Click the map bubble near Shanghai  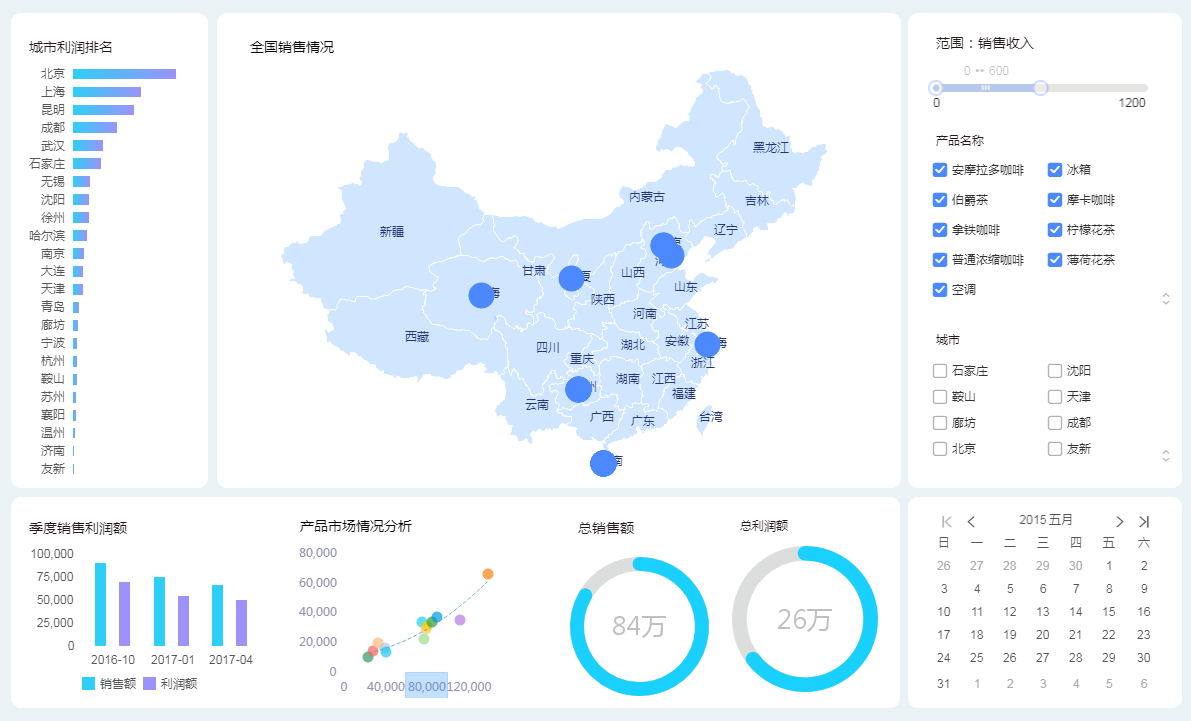pyautogui.click(x=707, y=344)
